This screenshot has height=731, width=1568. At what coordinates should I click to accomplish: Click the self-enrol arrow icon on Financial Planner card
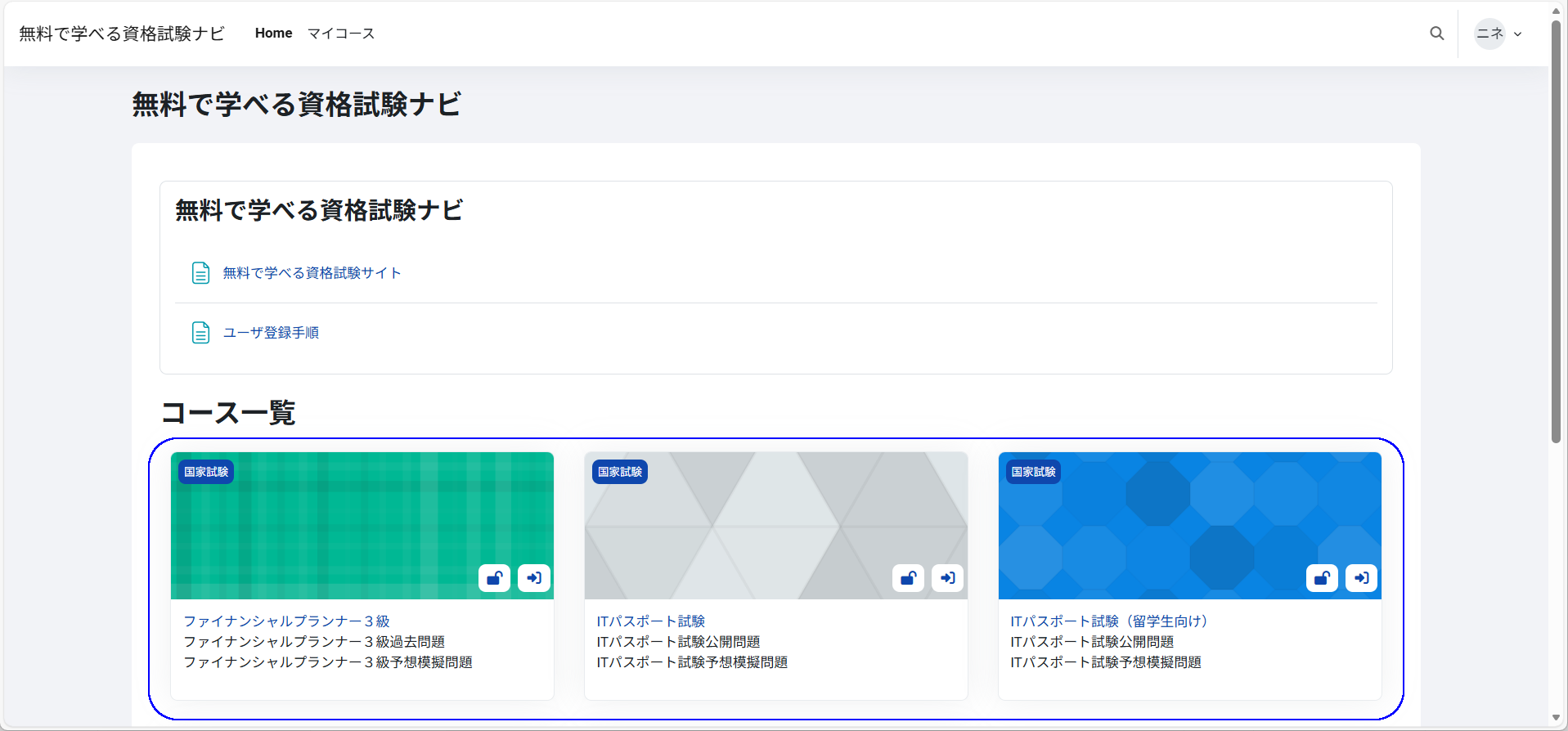point(534,578)
